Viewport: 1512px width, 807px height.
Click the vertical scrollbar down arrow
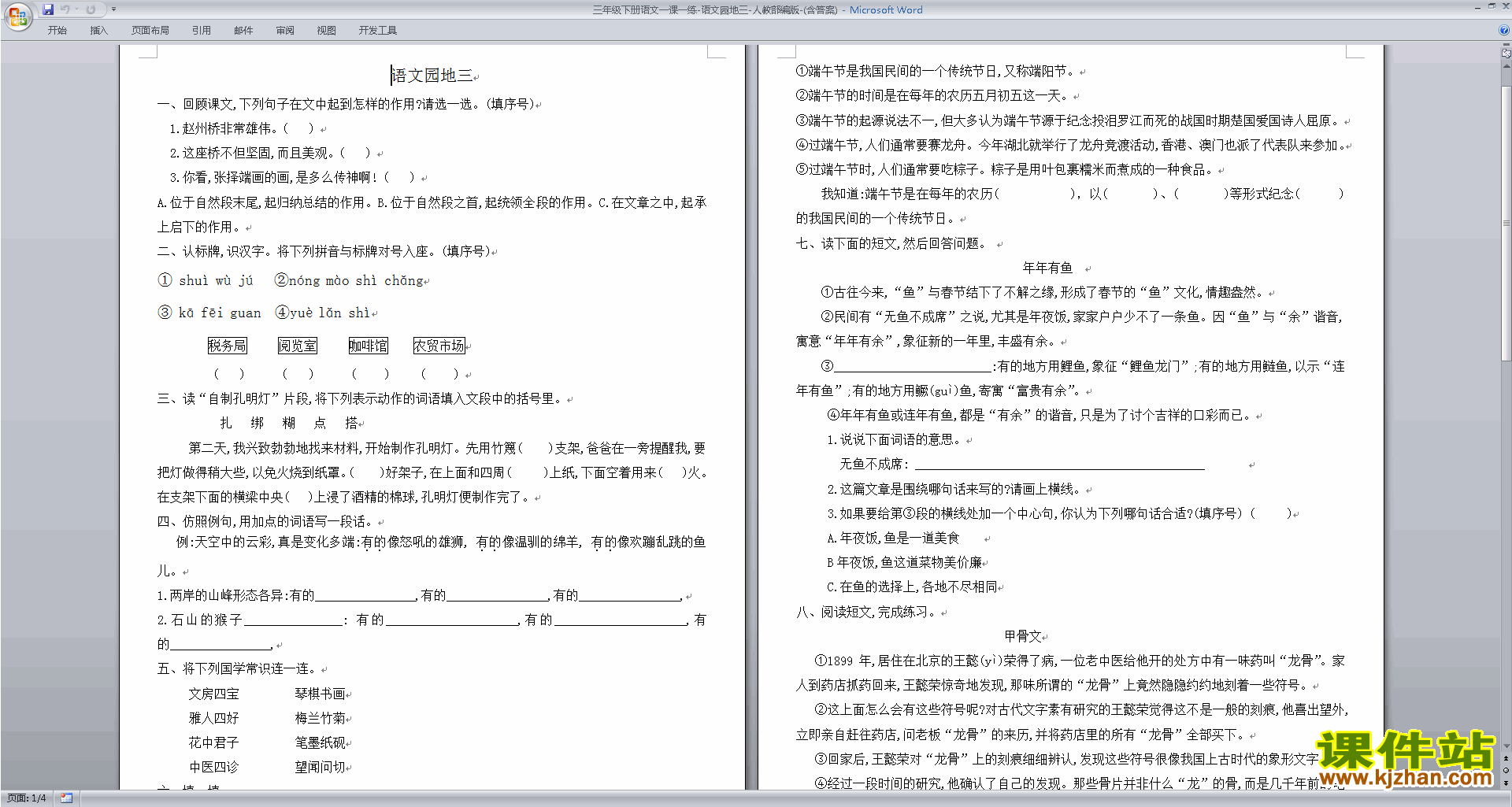pyautogui.click(x=1506, y=746)
